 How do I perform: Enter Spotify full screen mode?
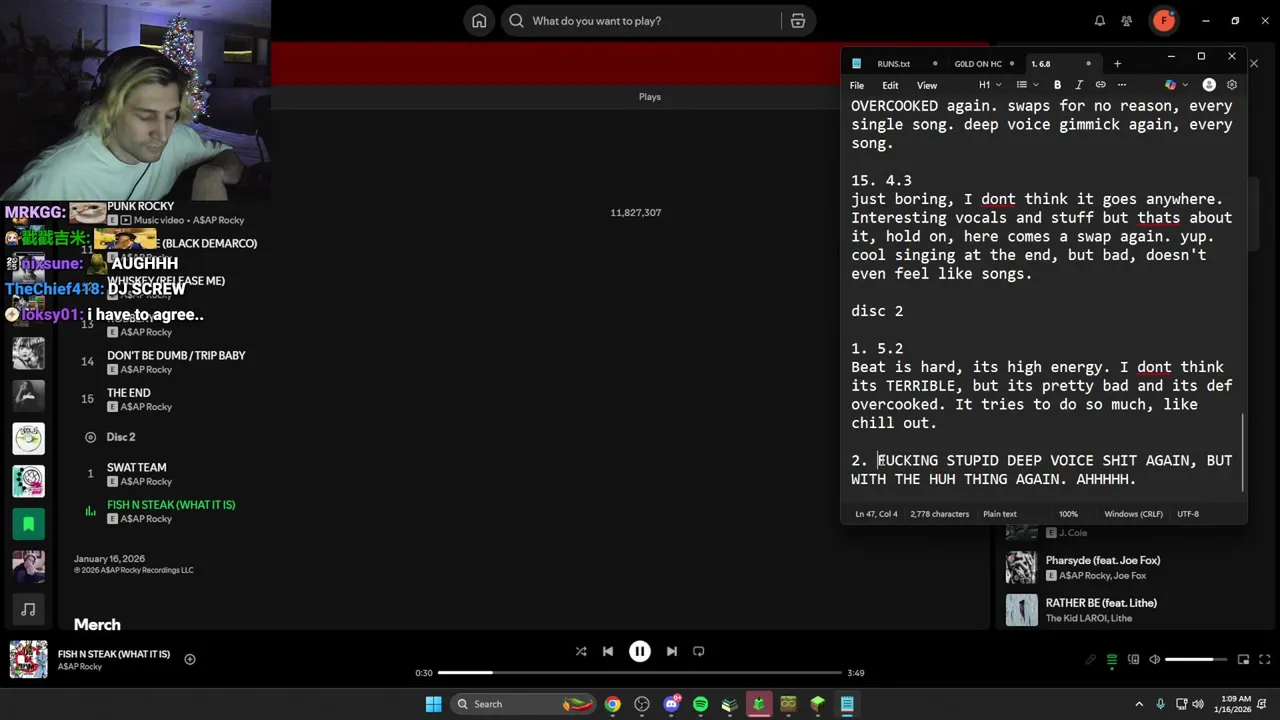pos(1264,659)
